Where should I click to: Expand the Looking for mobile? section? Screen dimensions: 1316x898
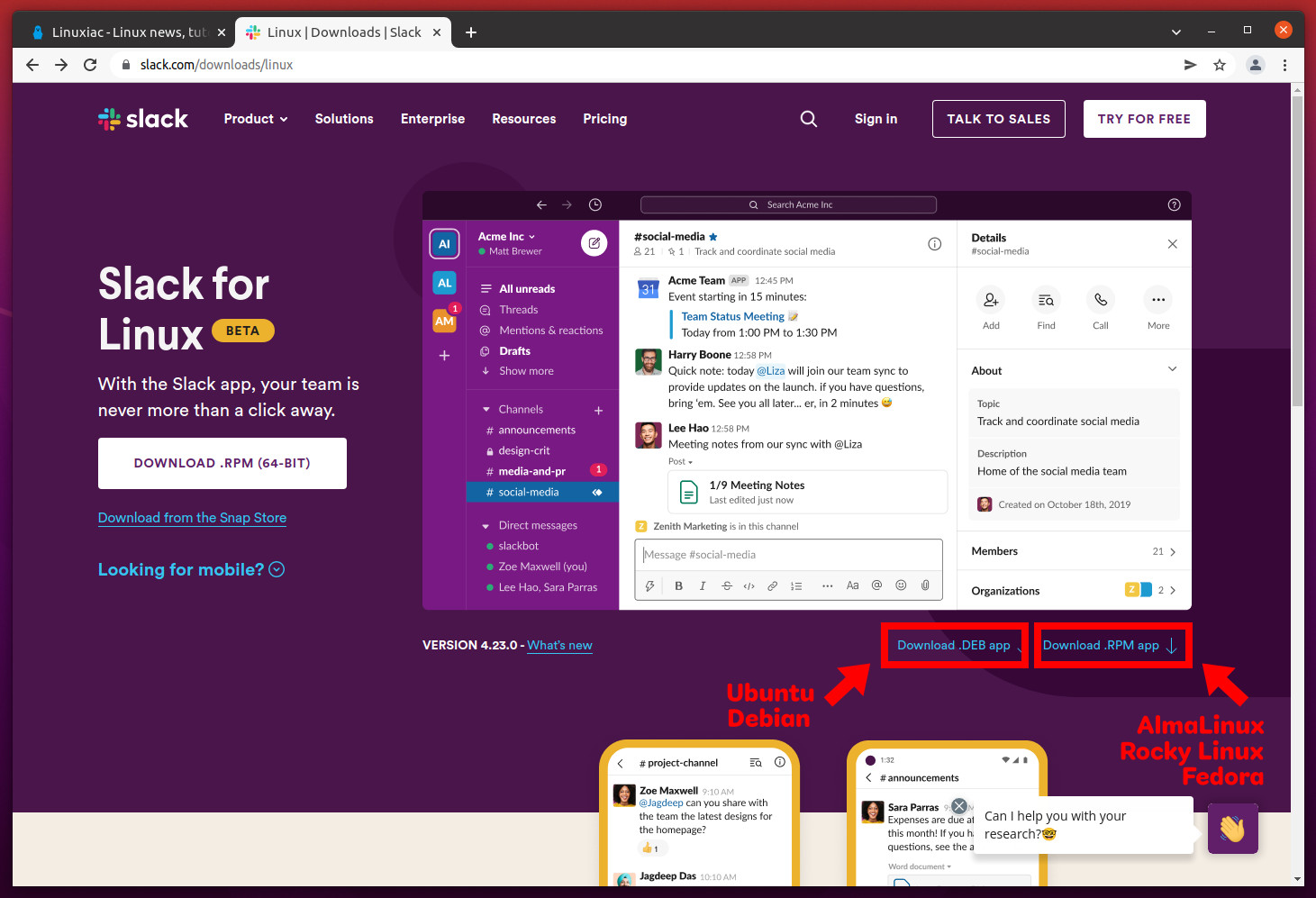(191, 569)
